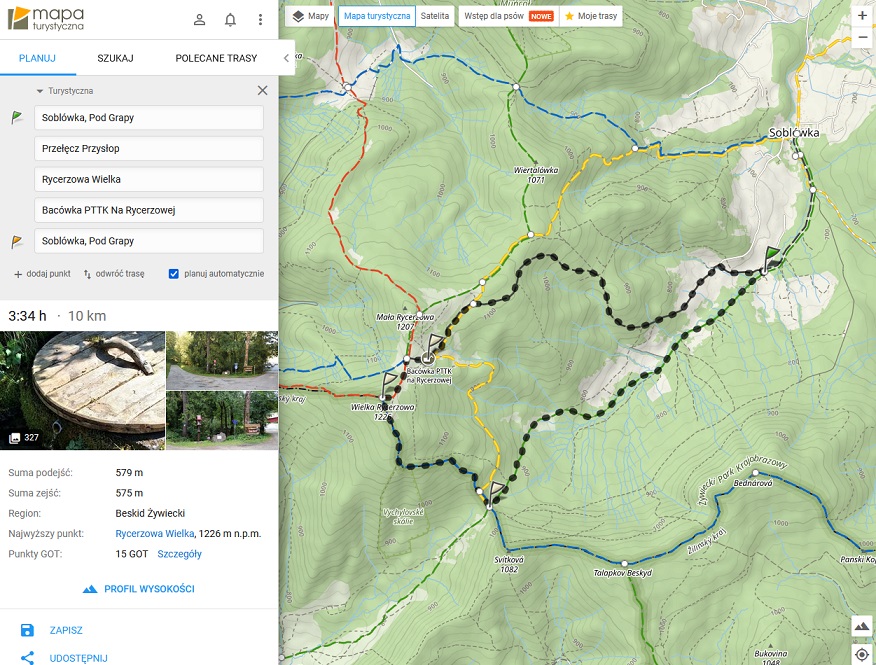Enable the 'Wstęp dla psów' layer
The image size is (876, 665).
coord(508,16)
